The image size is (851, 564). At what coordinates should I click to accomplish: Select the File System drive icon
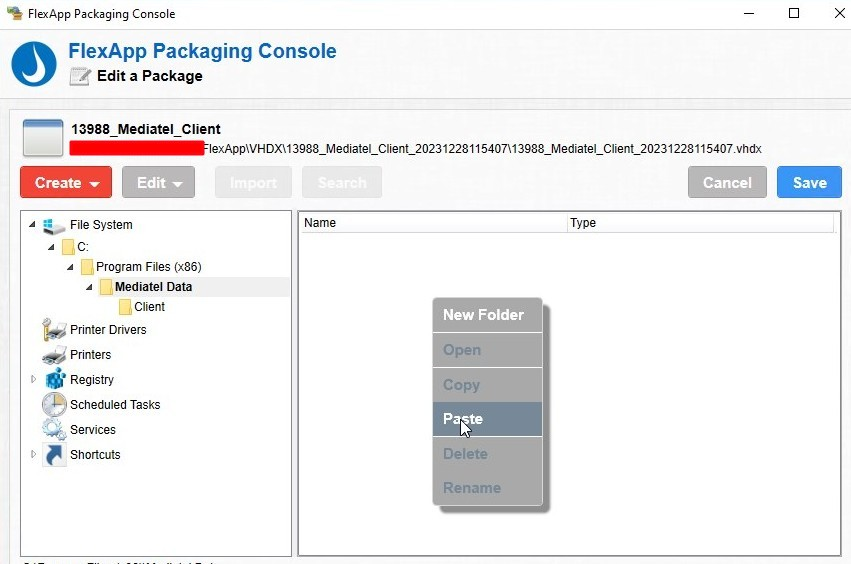[54, 225]
